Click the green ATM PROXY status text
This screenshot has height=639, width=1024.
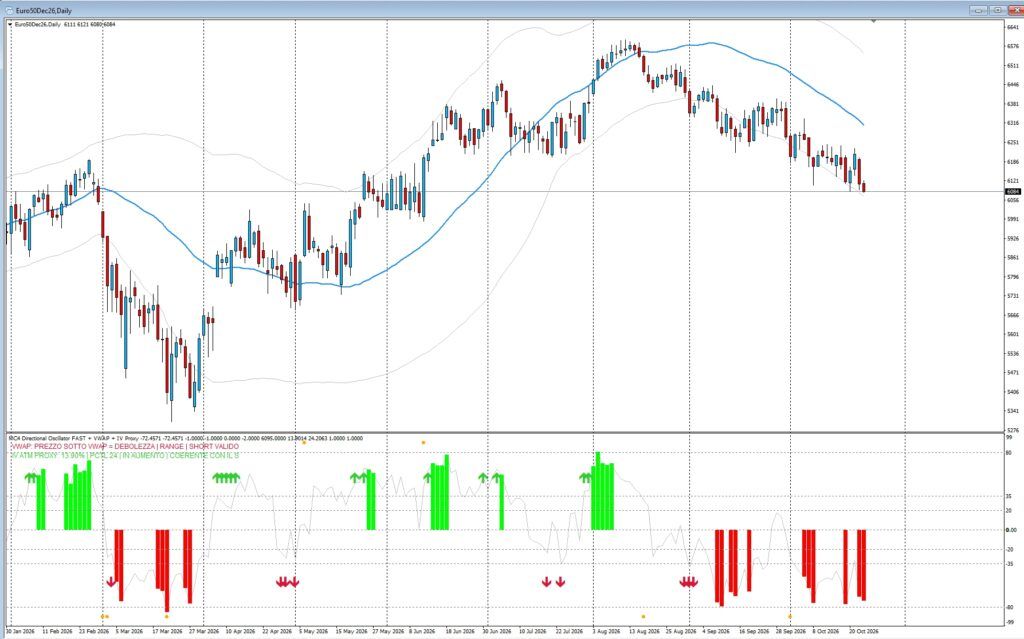point(125,455)
